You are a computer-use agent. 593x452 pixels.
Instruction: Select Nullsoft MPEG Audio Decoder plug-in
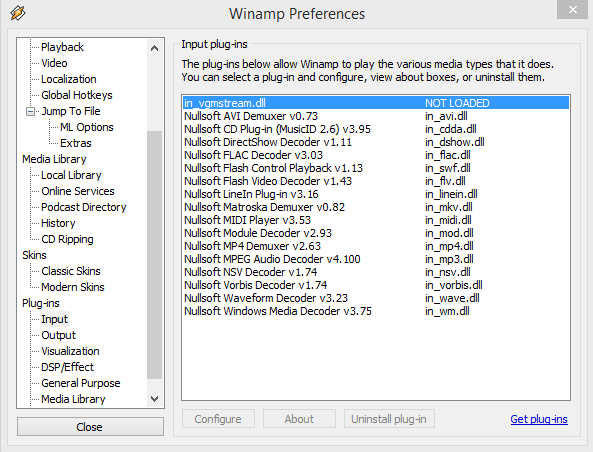click(x=376, y=259)
